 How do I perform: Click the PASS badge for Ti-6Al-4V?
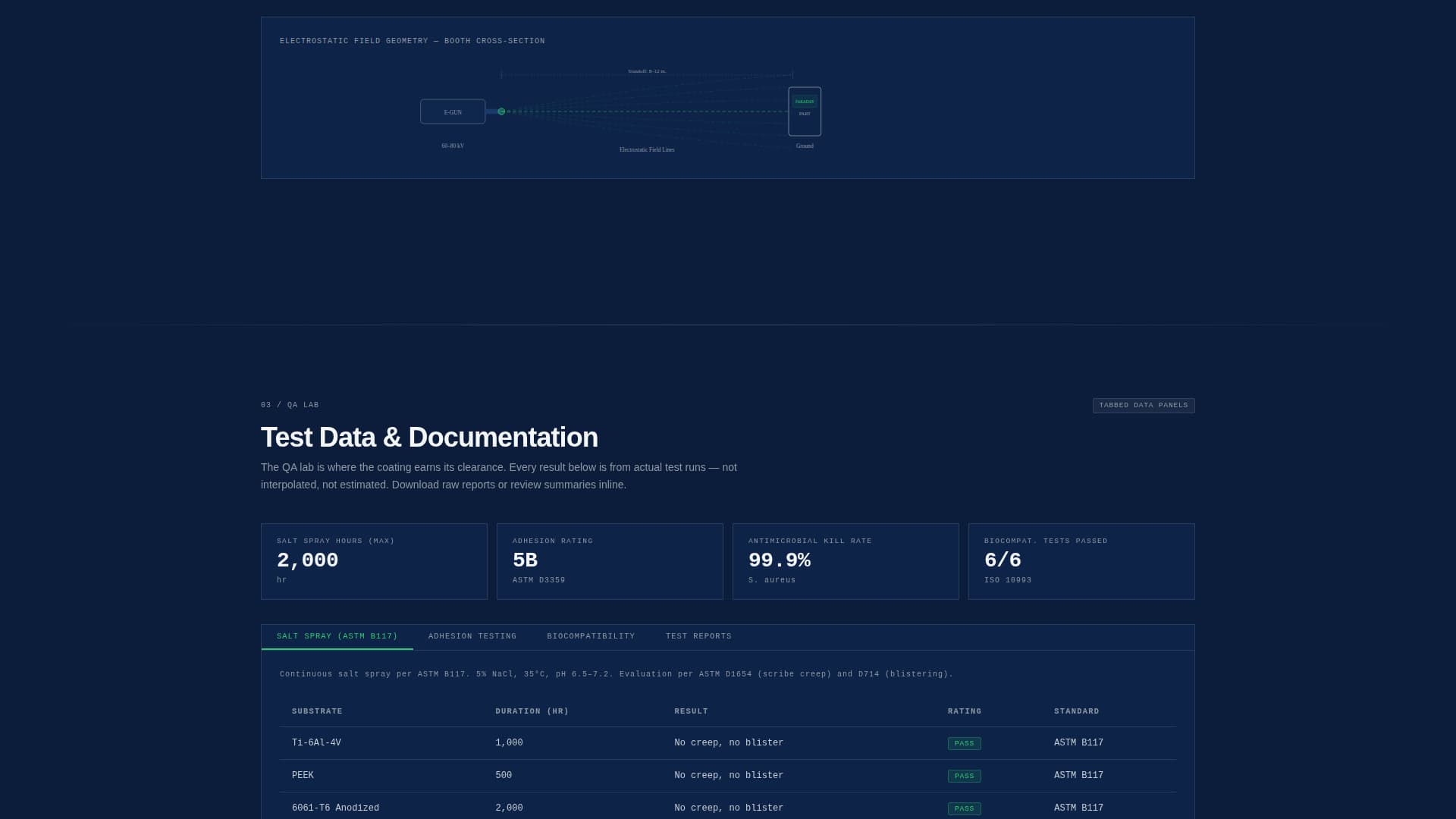[964, 743]
